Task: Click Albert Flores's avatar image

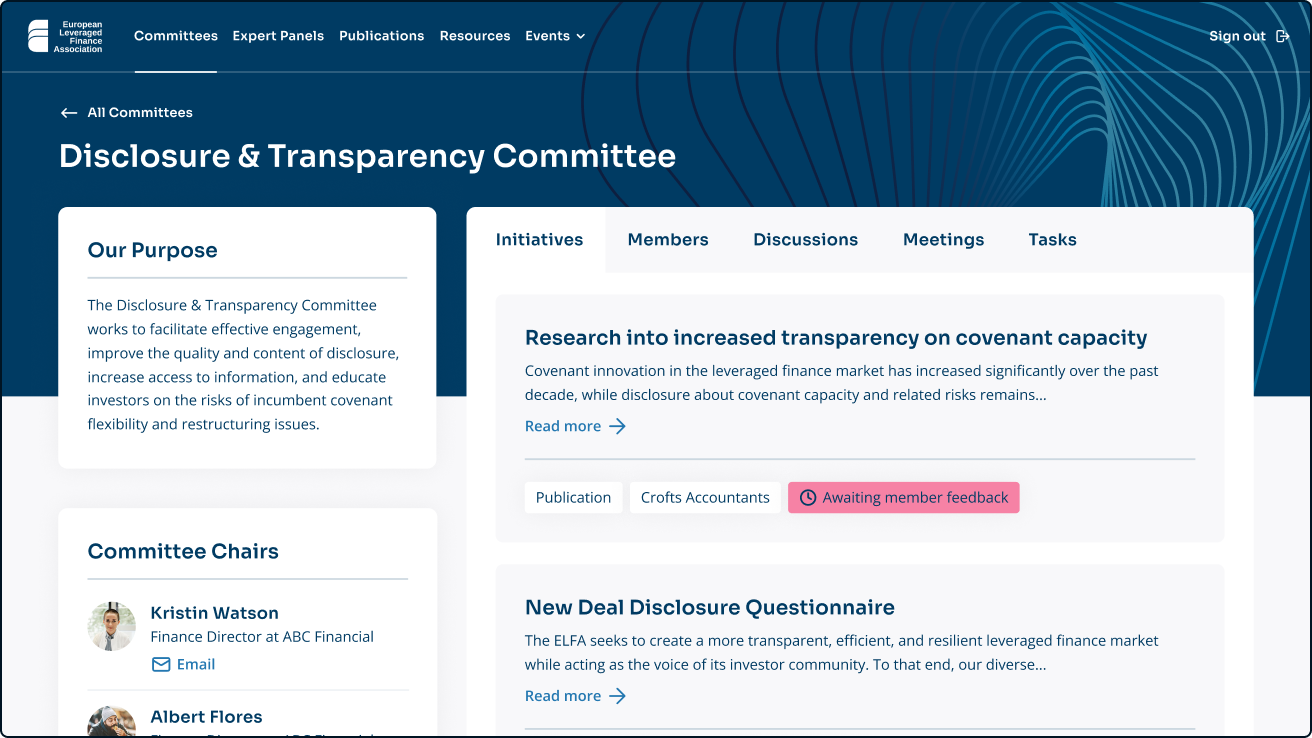Action: click(111, 722)
